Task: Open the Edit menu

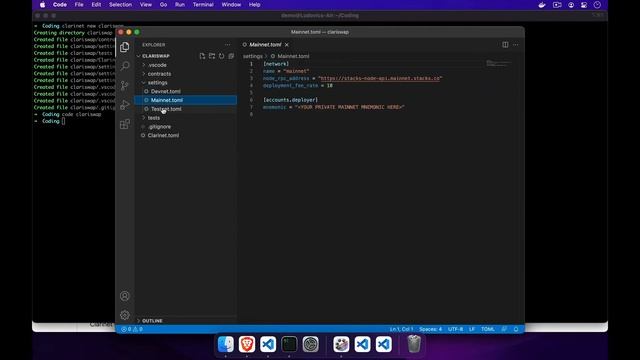Action: (x=96, y=5)
